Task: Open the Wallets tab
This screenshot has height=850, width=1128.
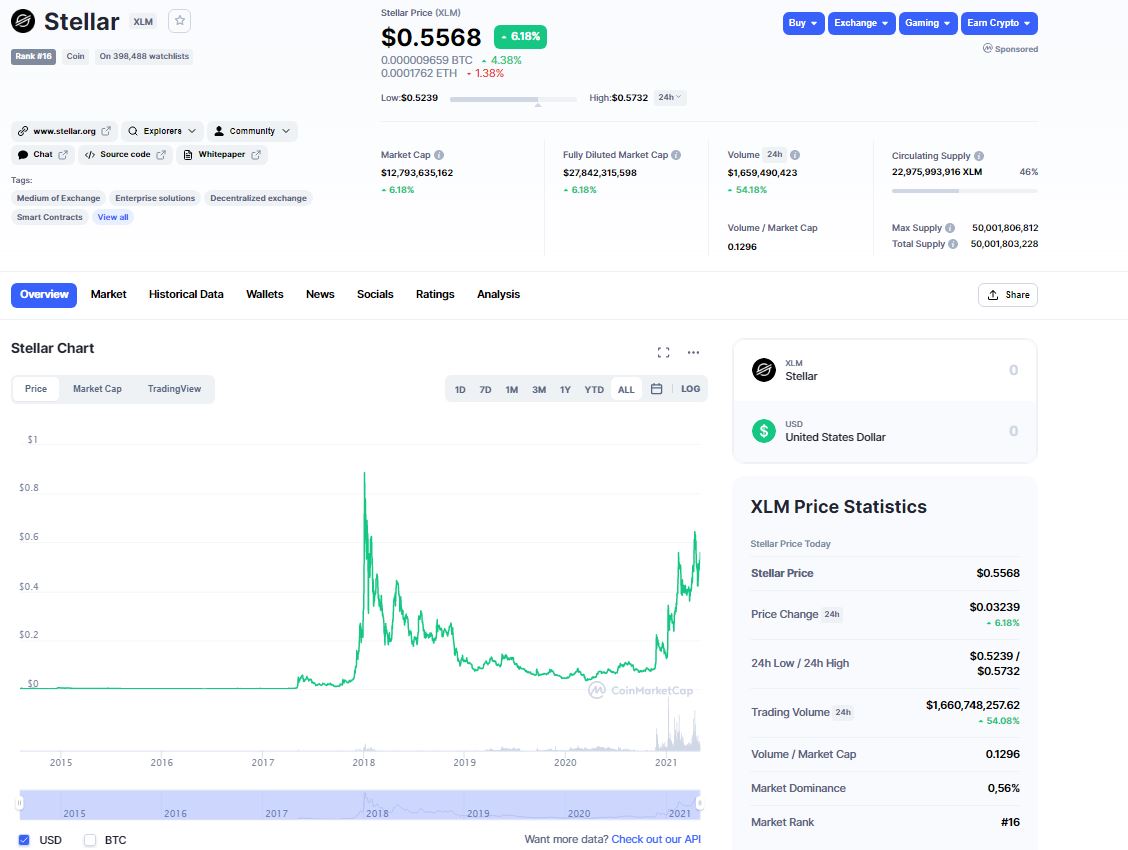Action: pyautogui.click(x=265, y=295)
